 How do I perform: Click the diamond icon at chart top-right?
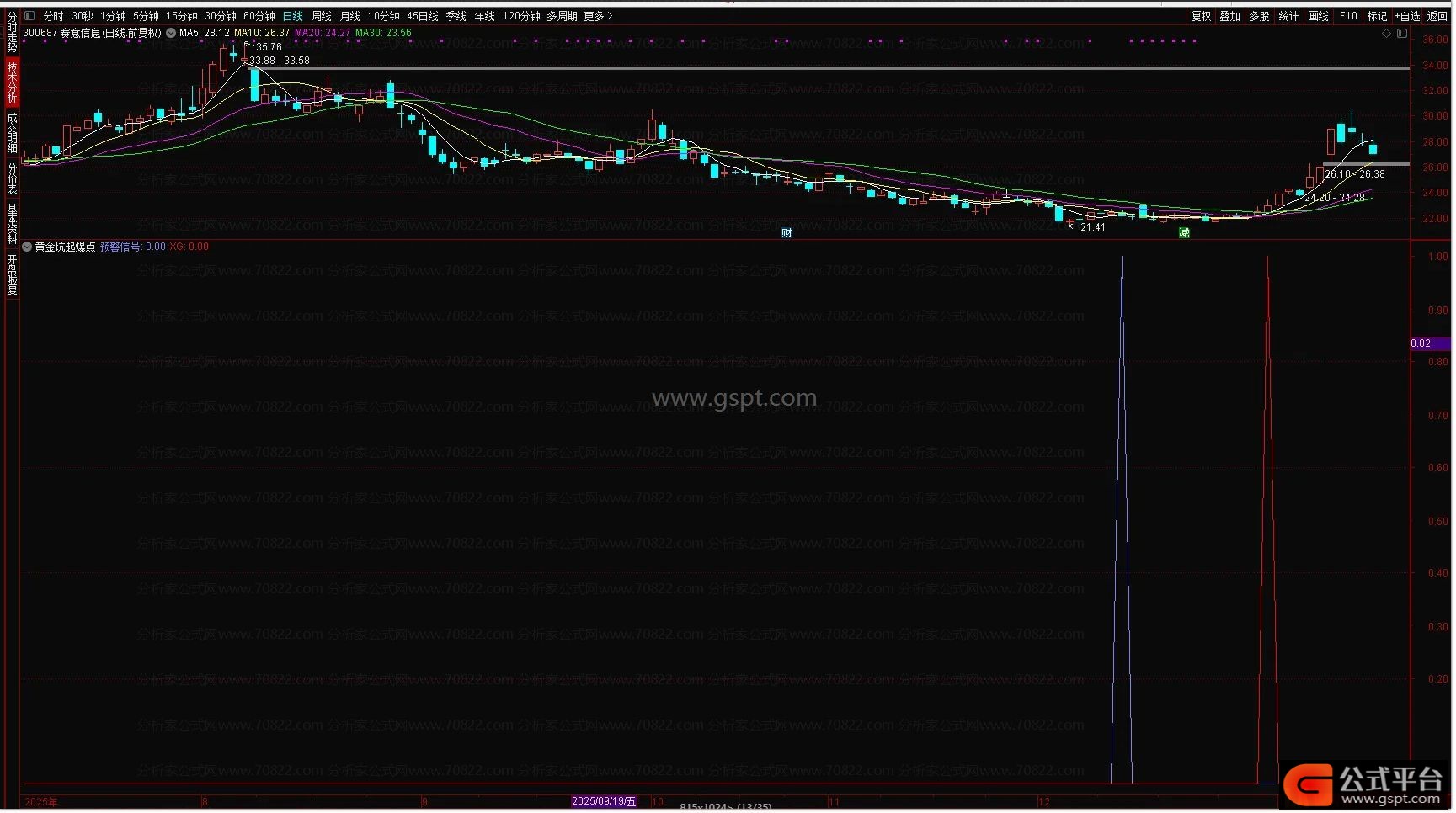1386,34
